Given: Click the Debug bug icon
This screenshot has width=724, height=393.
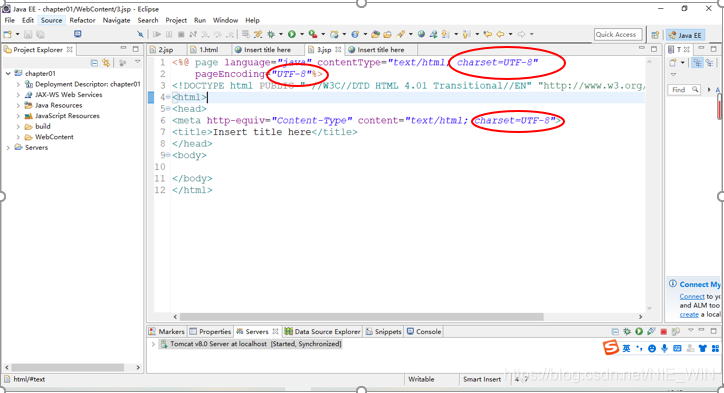Looking at the screenshot, I should click(x=271, y=34).
